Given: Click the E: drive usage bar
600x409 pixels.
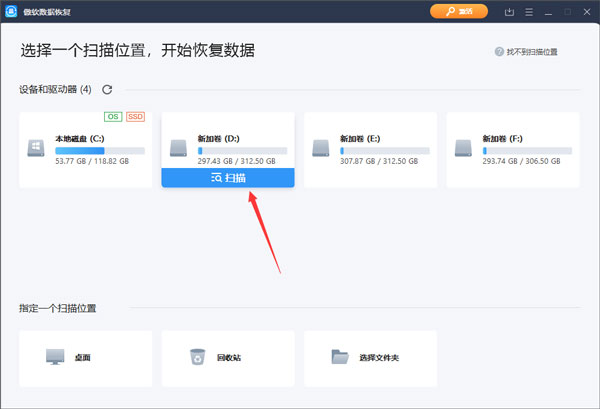Looking at the screenshot, I should 385,151.
